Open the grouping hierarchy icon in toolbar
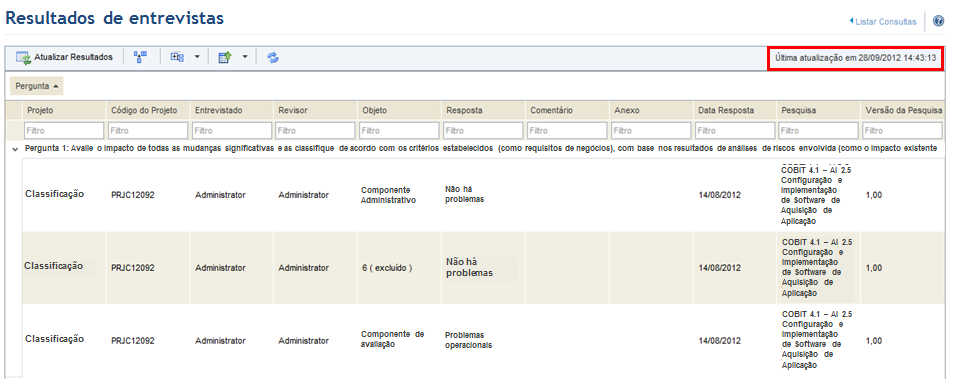Screen dimensions: 955x388 pyautogui.click(x=141, y=57)
